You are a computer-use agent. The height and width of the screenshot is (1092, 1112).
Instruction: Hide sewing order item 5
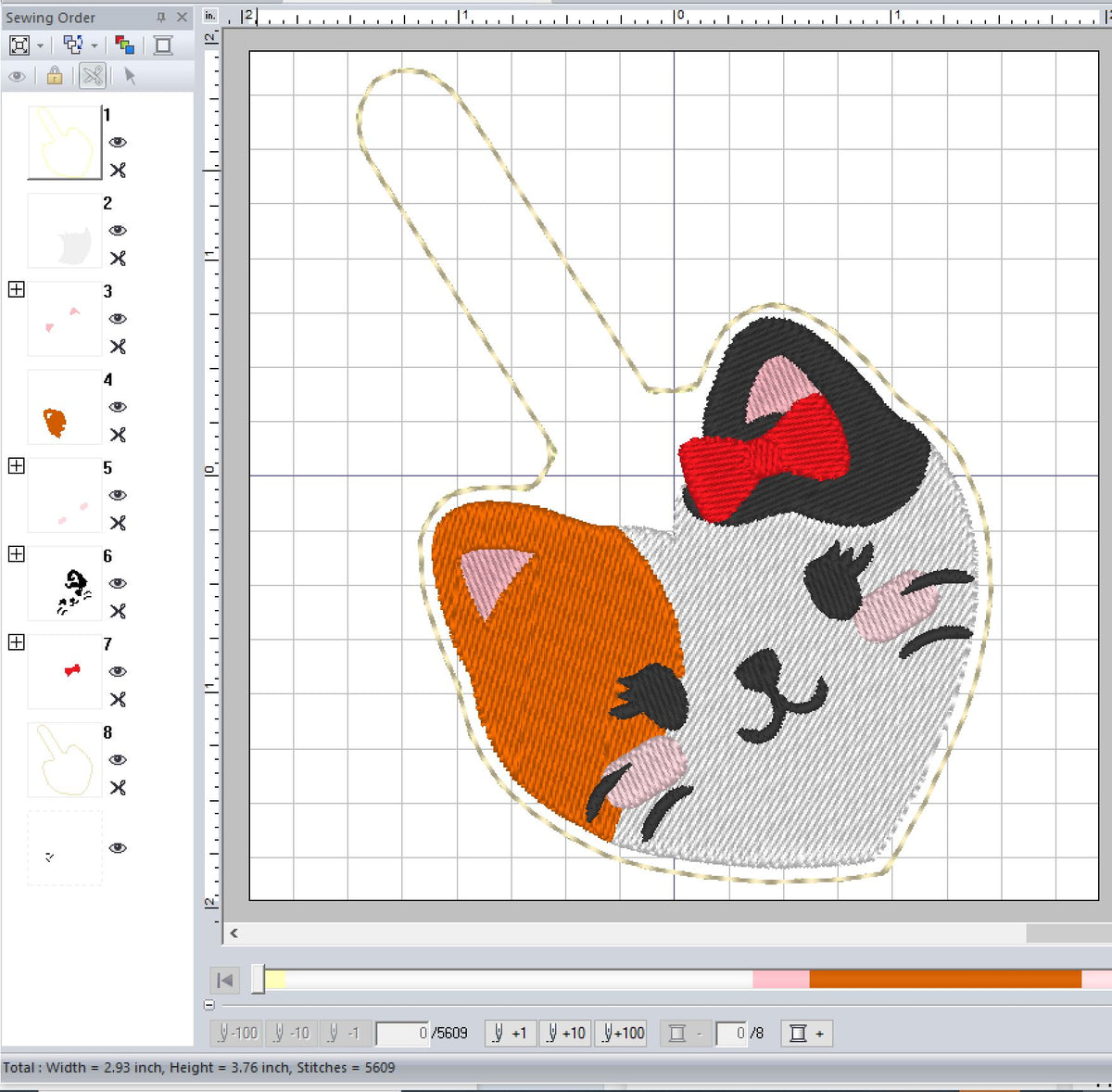click(x=118, y=494)
